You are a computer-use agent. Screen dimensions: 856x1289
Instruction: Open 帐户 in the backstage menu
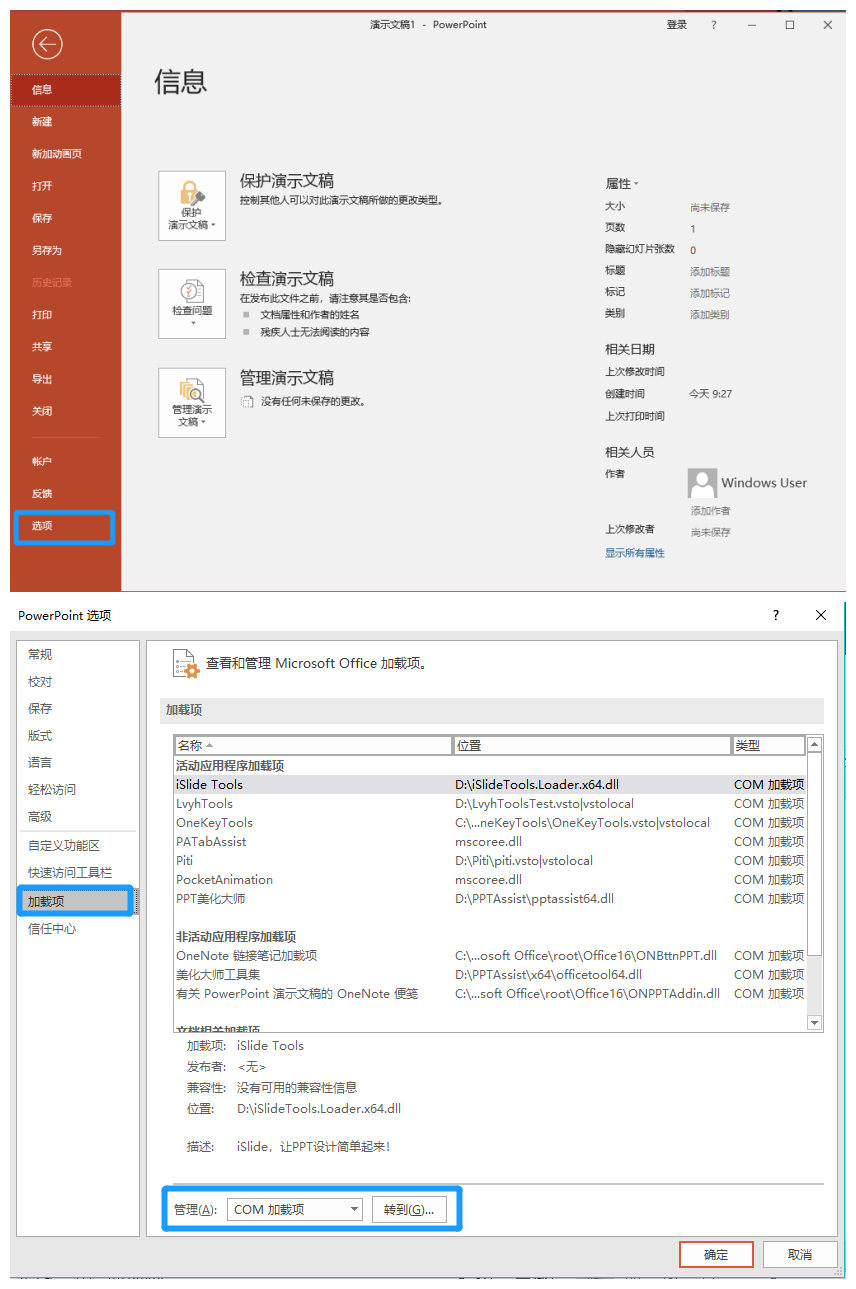65,461
